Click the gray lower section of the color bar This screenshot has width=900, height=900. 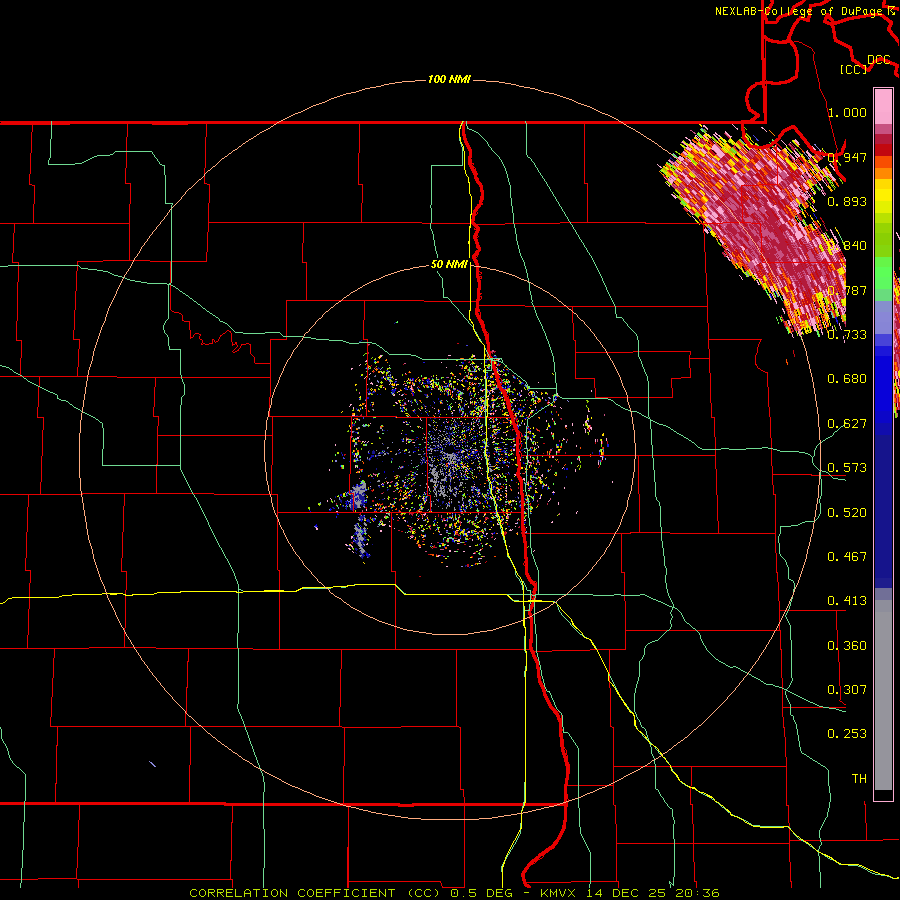(883, 695)
